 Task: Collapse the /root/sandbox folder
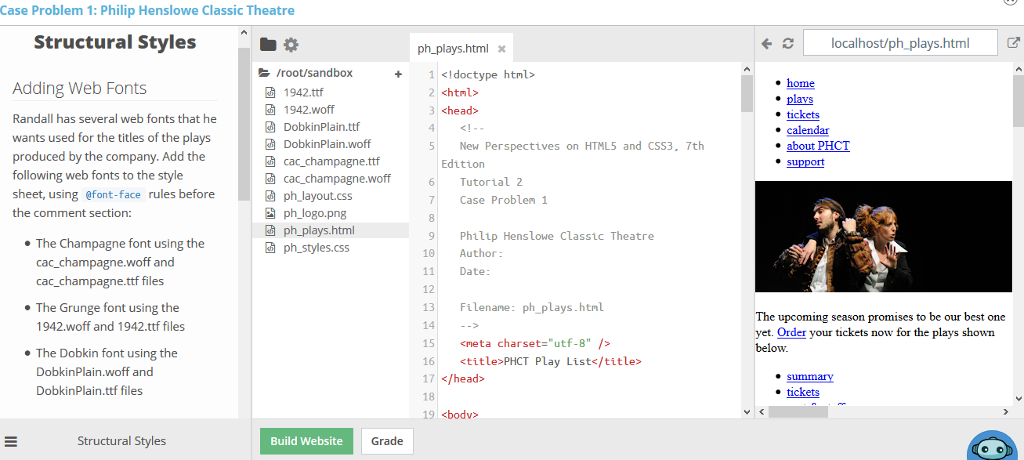coord(264,73)
